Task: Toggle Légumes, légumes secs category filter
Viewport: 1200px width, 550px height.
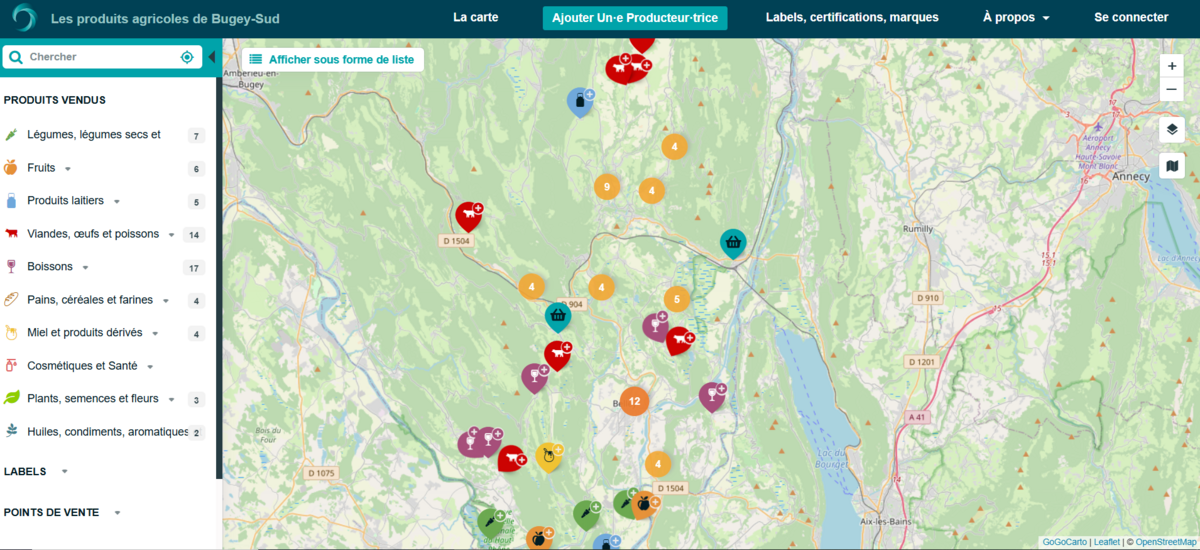Action: (93, 135)
